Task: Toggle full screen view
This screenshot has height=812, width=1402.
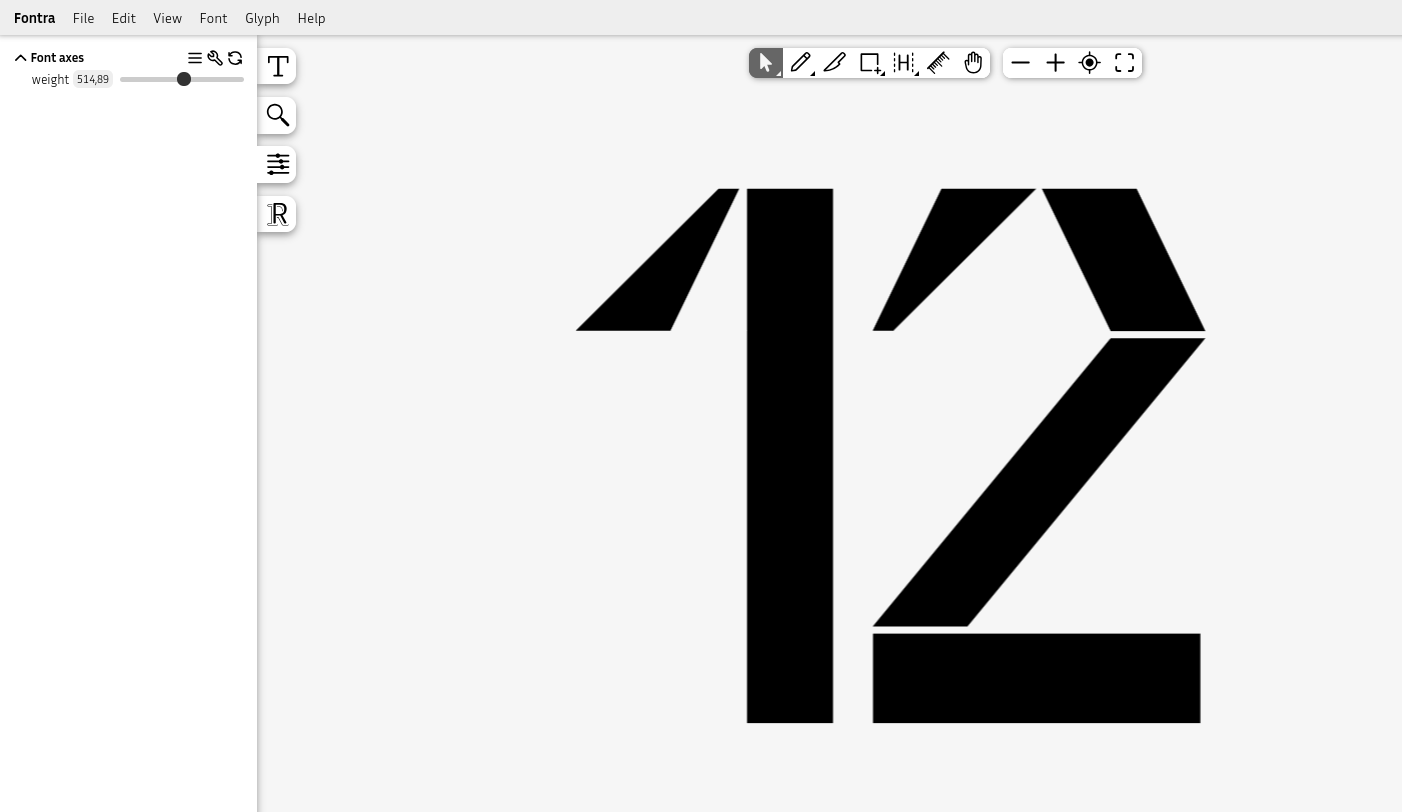Action: (1125, 63)
